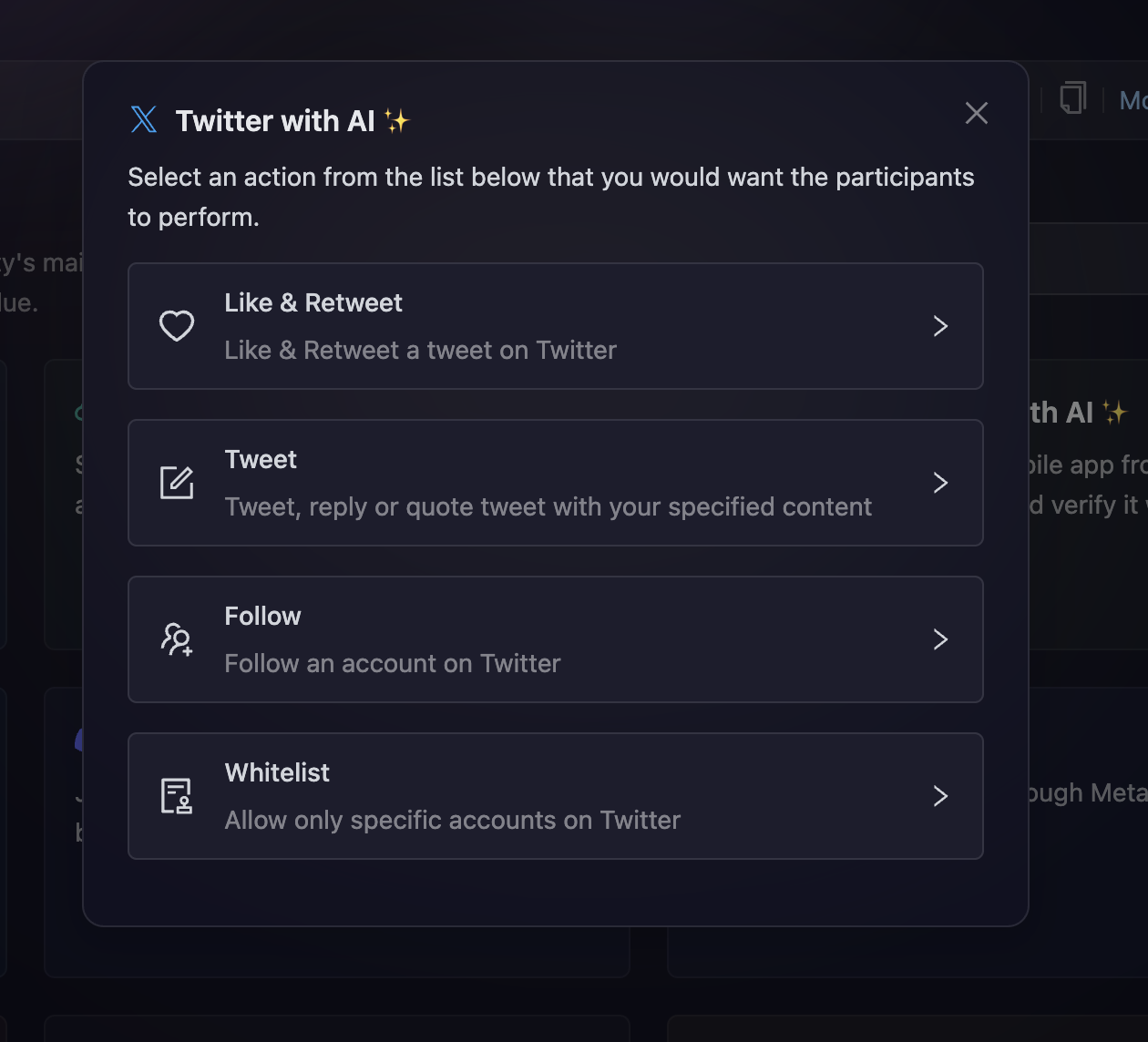Open the Follow action with its chevron
1148x1042 pixels.
[x=940, y=639]
